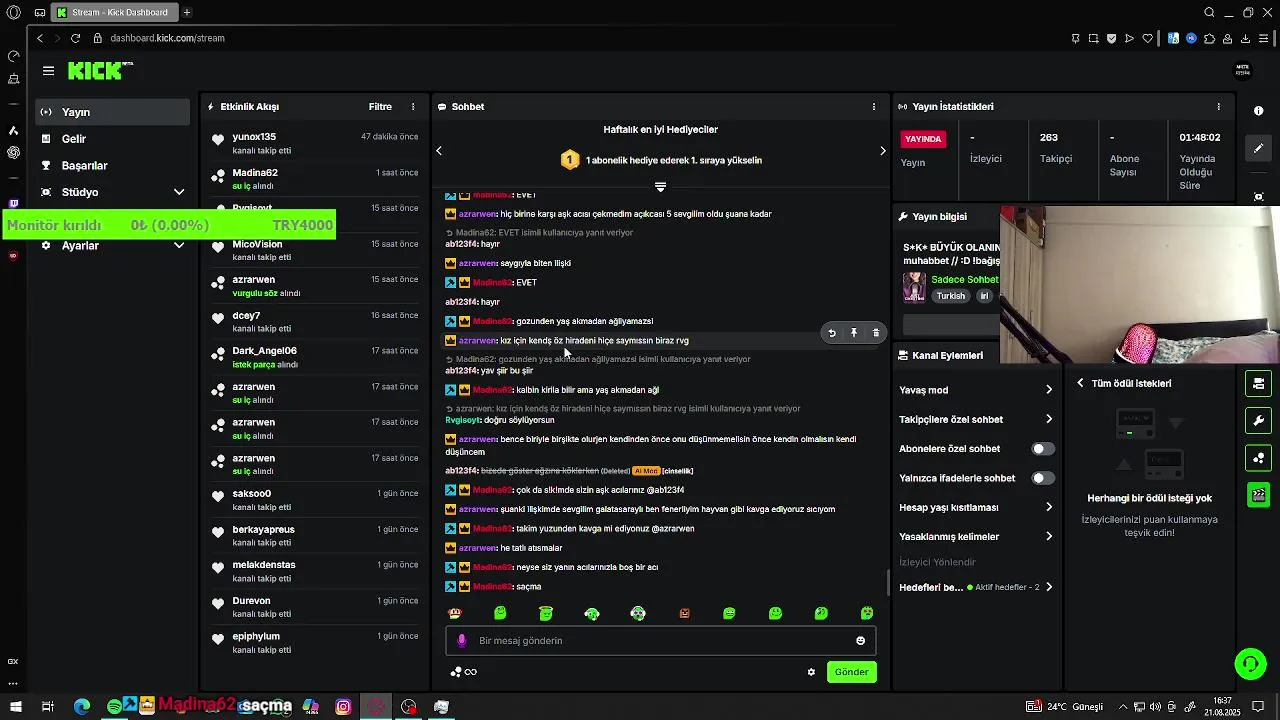The width and height of the screenshot is (1280, 720).
Task: Click the purple microphone icon in chat box
Action: pos(461,641)
